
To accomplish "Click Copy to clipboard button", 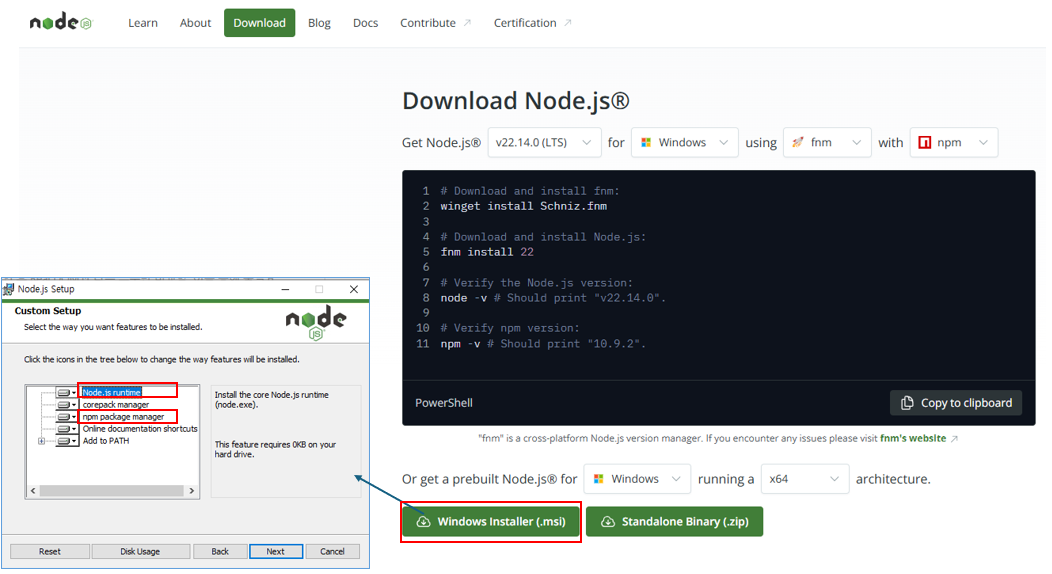I will (956, 402).
